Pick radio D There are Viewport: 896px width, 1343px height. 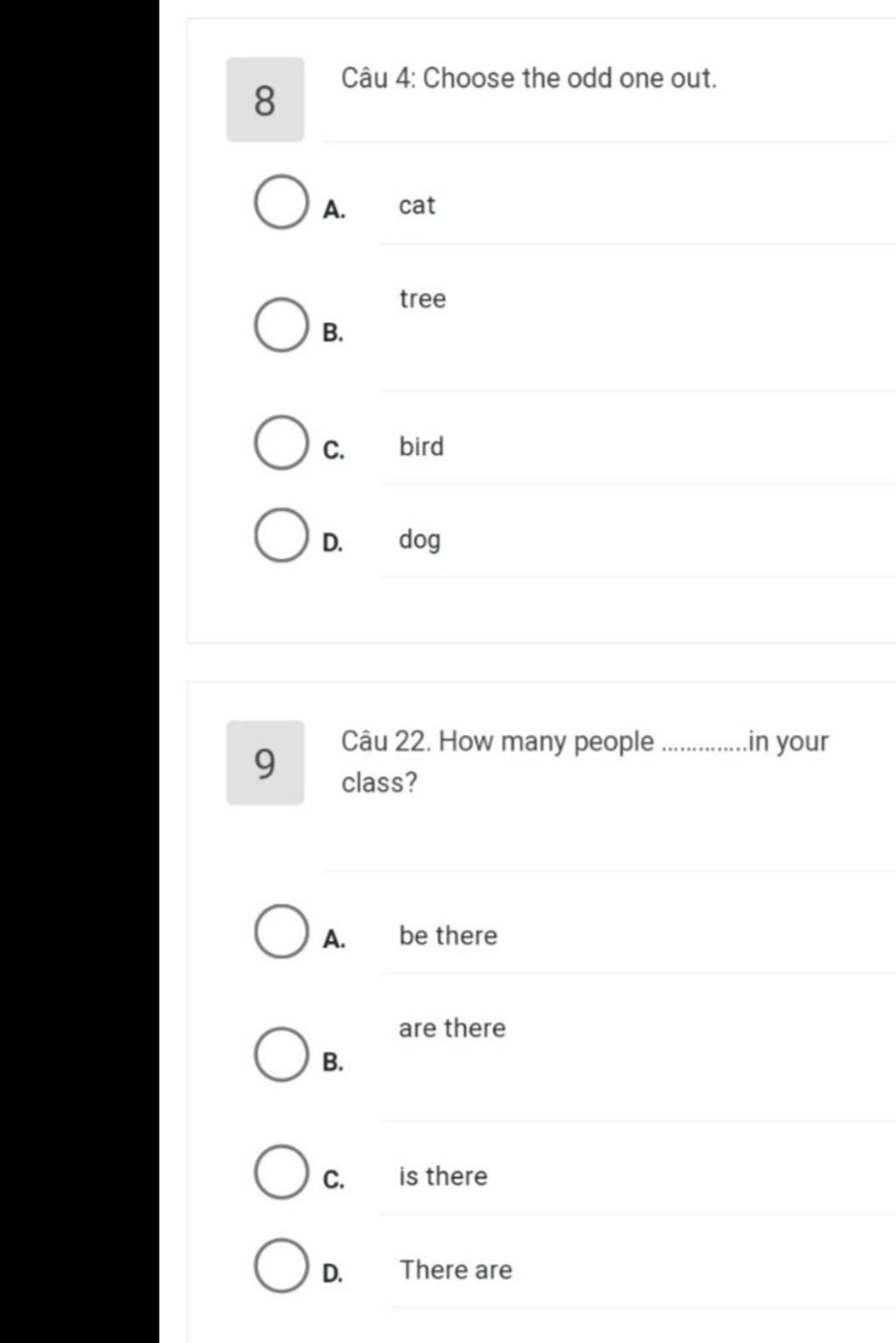tap(281, 1266)
